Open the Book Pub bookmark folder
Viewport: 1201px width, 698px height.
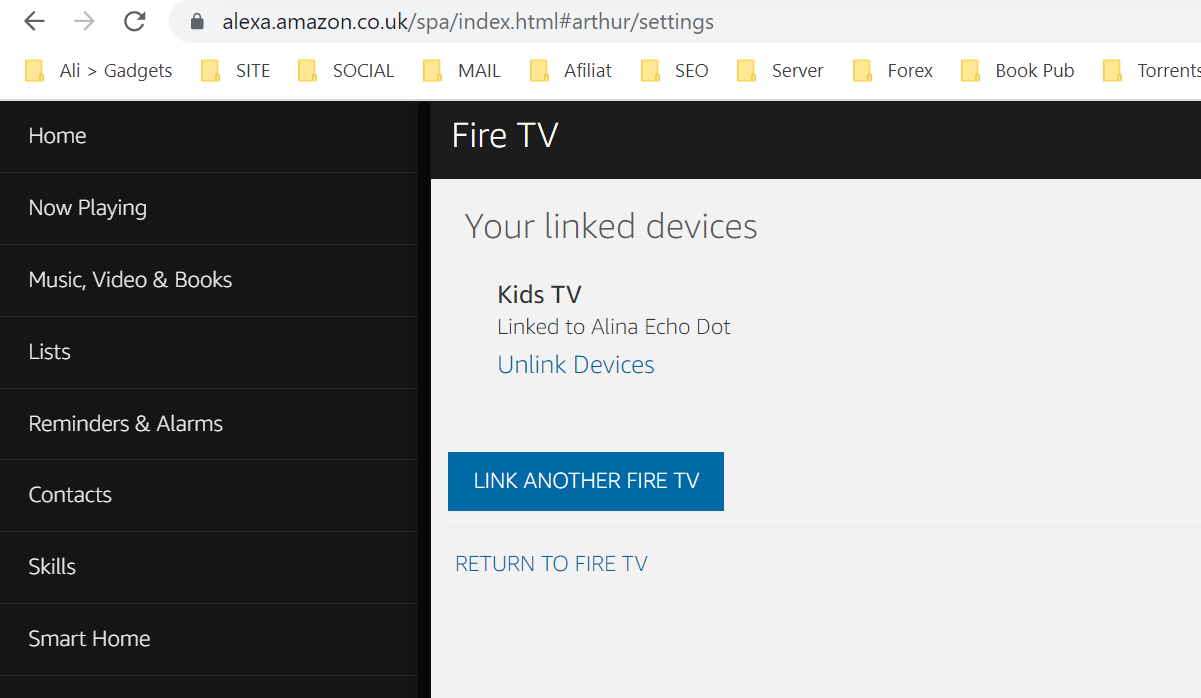coord(1018,70)
